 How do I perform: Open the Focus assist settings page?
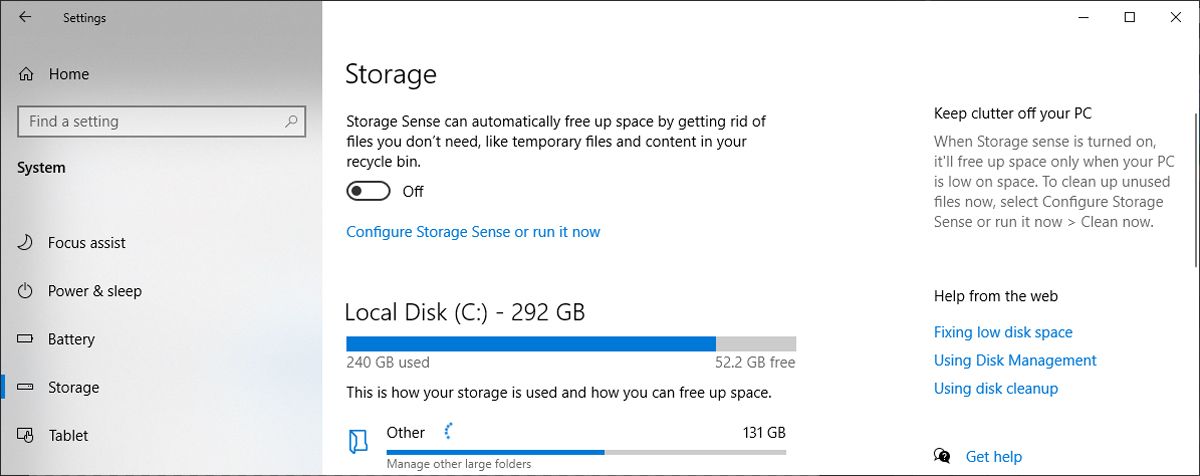(86, 243)
